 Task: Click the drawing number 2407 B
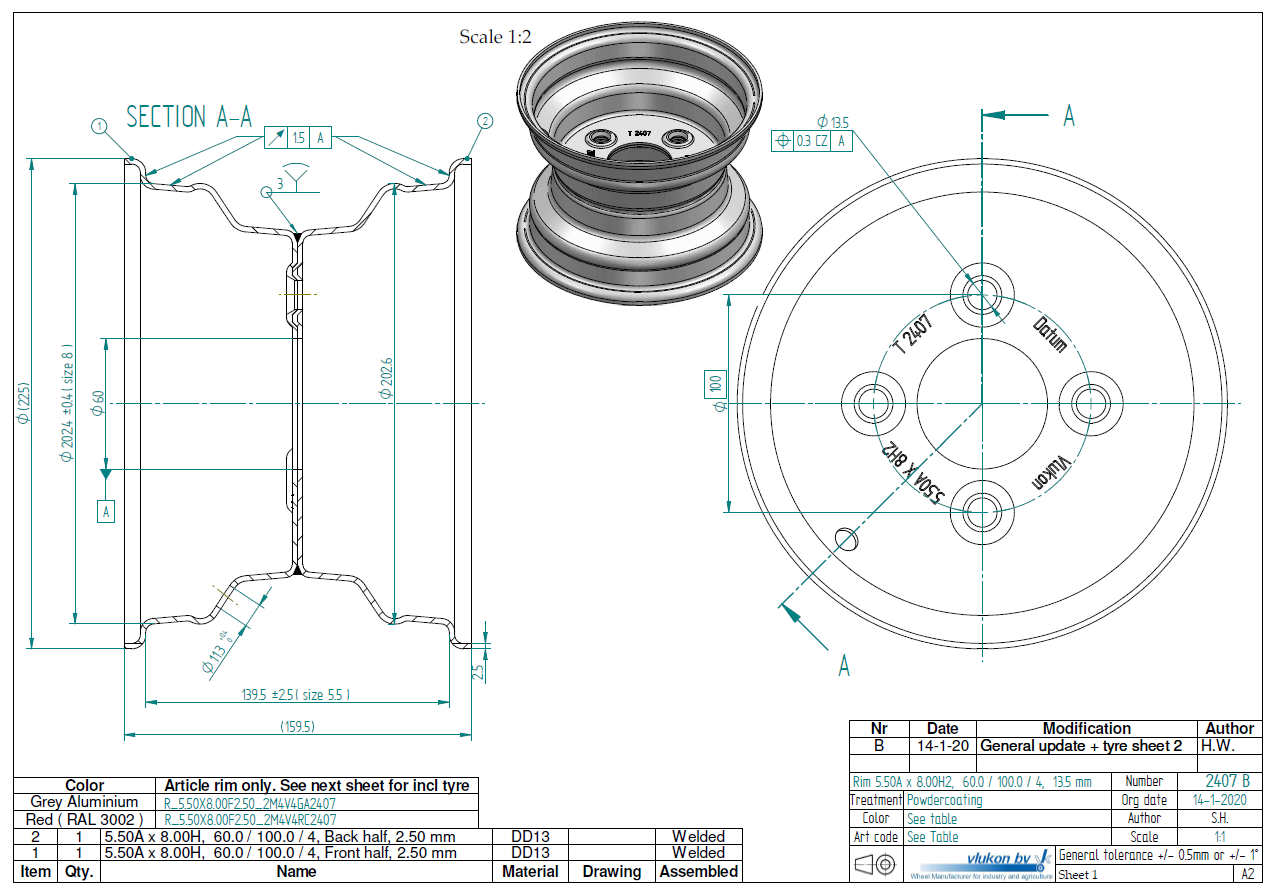[x=1226, y=781]
